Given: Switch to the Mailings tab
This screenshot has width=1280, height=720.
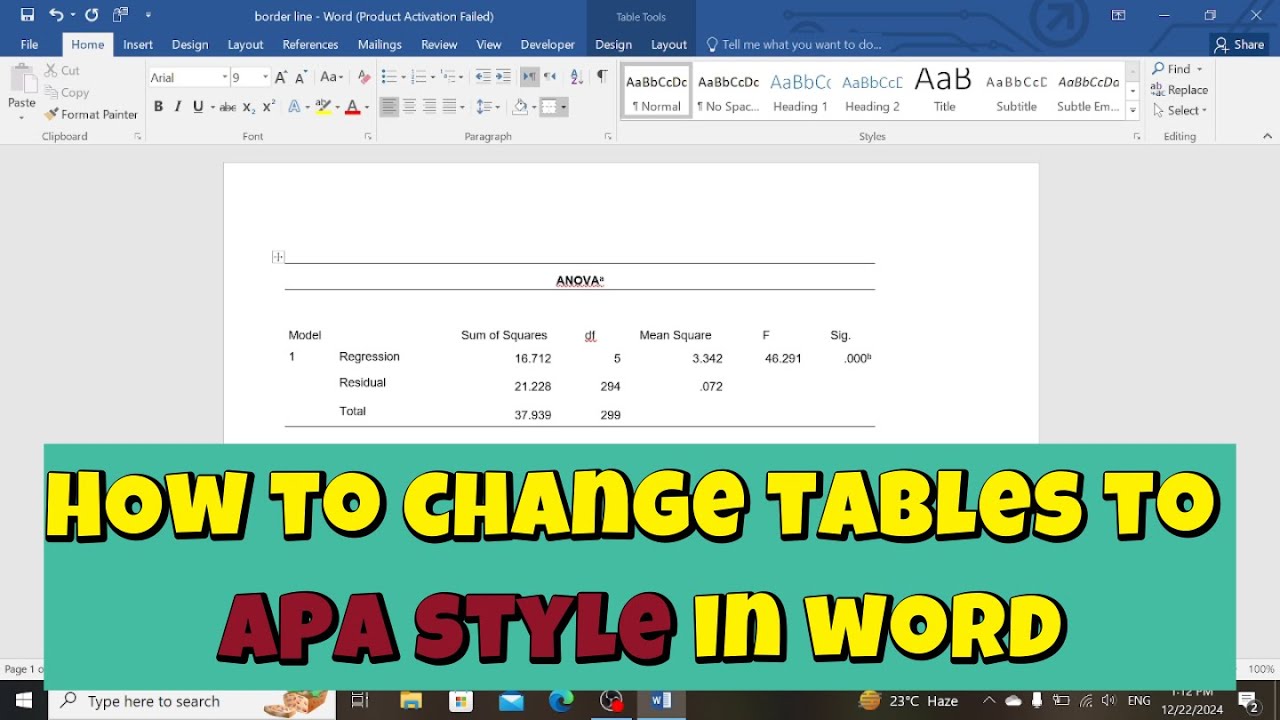Looking at the screenshot, I should pyautogui.click(x=380, y=45).
